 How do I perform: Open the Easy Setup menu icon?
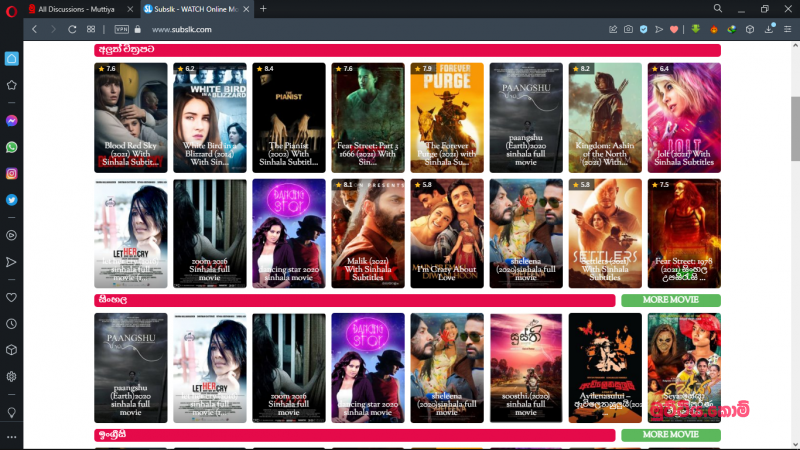[788, 30]
